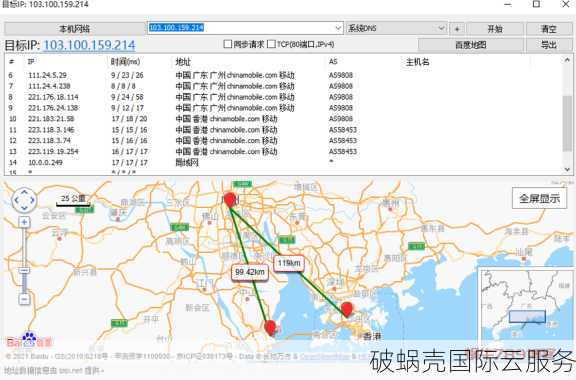Select hop row 223.119.19.254

point(283,151)
